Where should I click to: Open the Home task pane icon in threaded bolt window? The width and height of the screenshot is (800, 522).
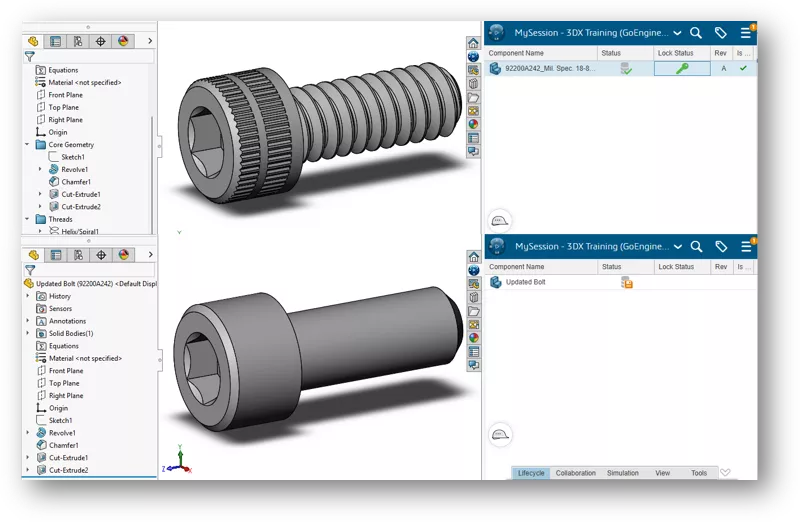(473, 43)
